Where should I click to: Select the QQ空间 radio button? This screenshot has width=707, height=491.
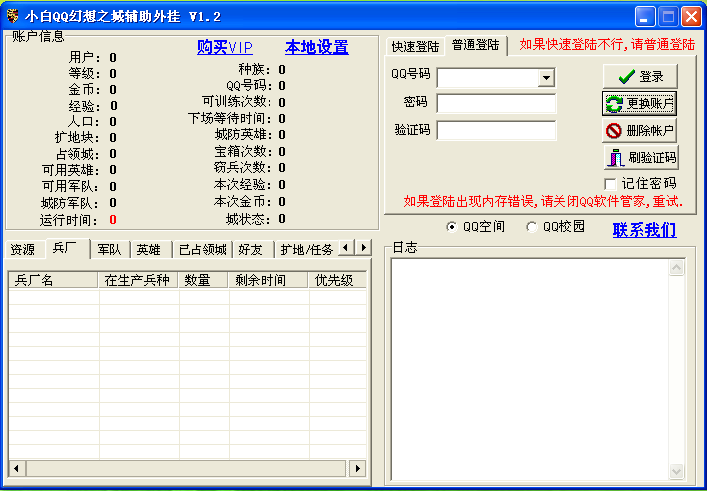click(451, 227)
